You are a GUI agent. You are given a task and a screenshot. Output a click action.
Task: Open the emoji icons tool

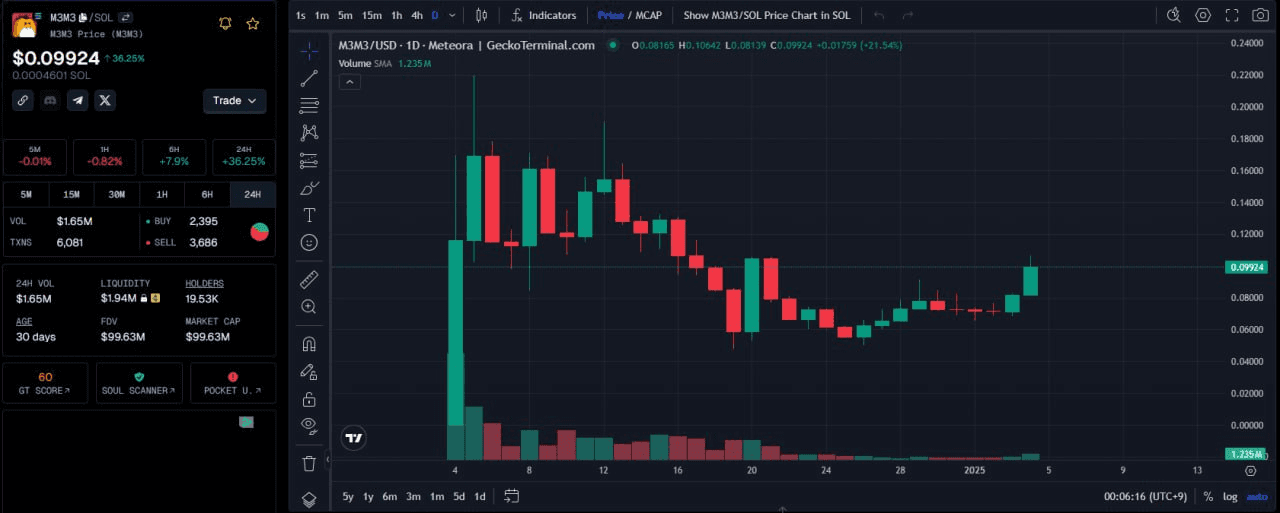tap(309, 242)
